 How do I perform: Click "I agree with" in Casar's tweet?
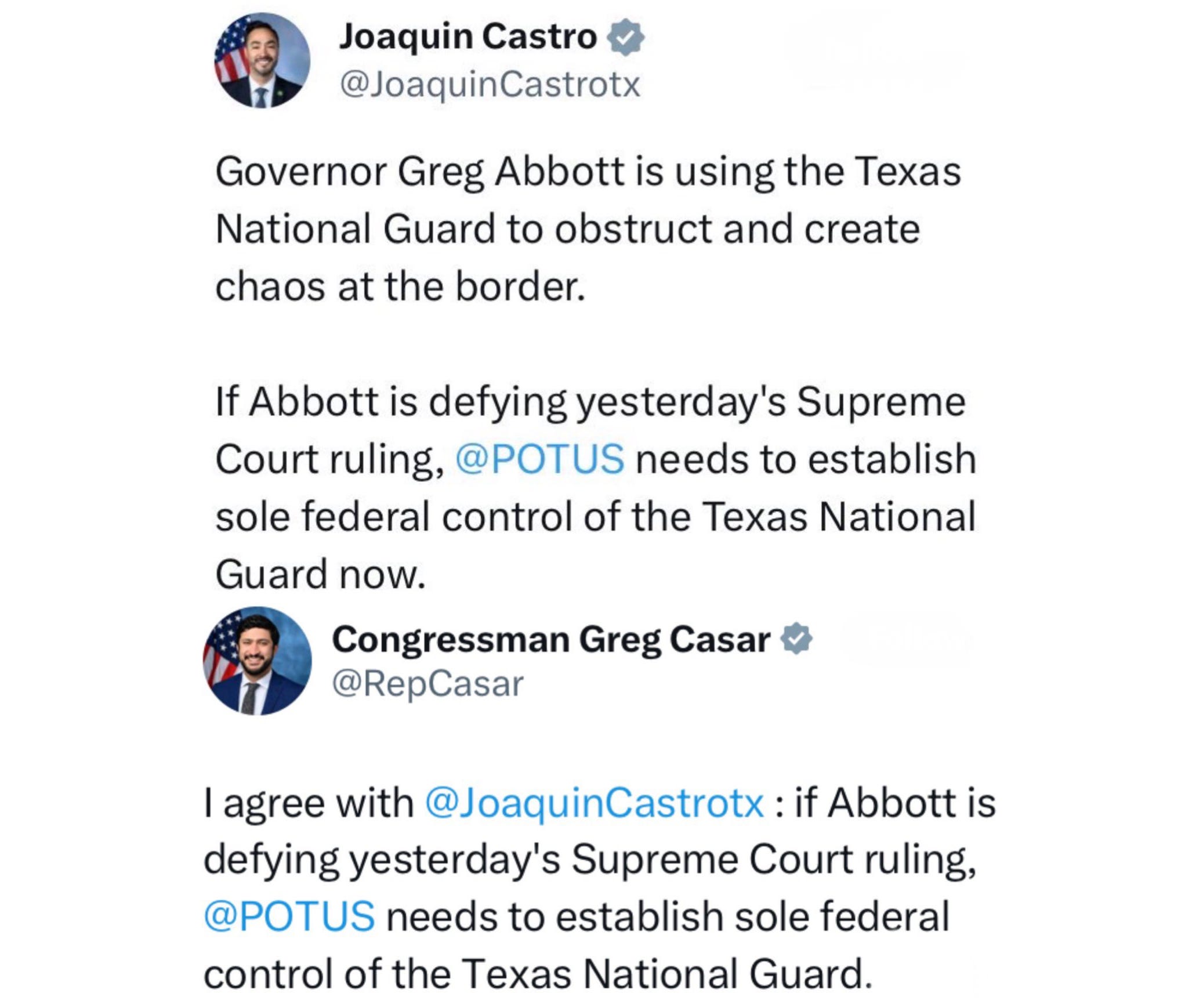[308, 803]
